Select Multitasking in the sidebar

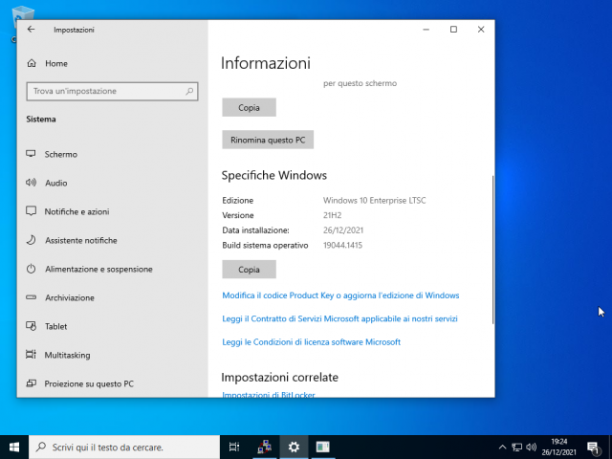point(67,355)
